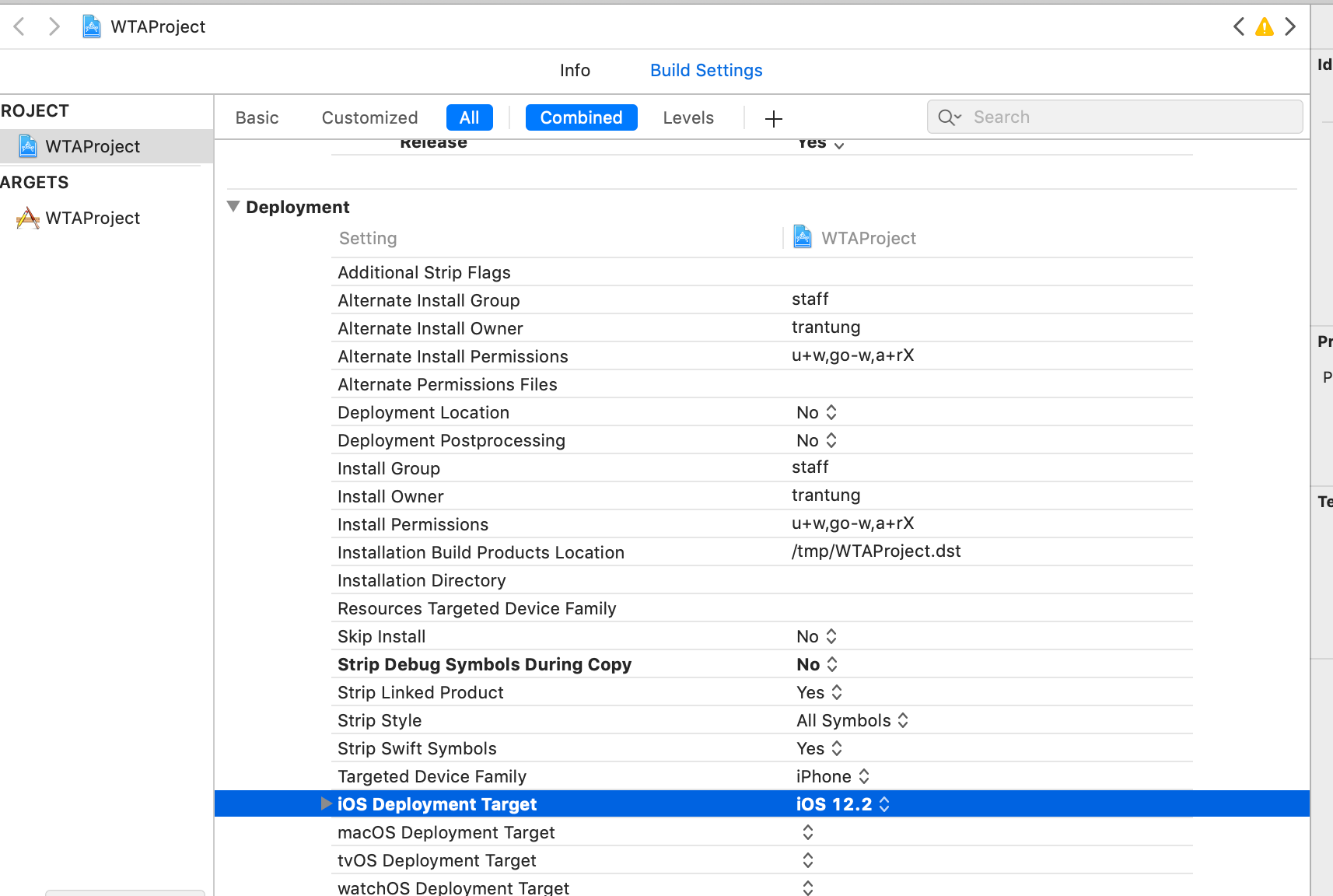The width and height of the screenshot is (1333, 896).
Task: Open the Build Settings tab
Action: coord(706,70)
